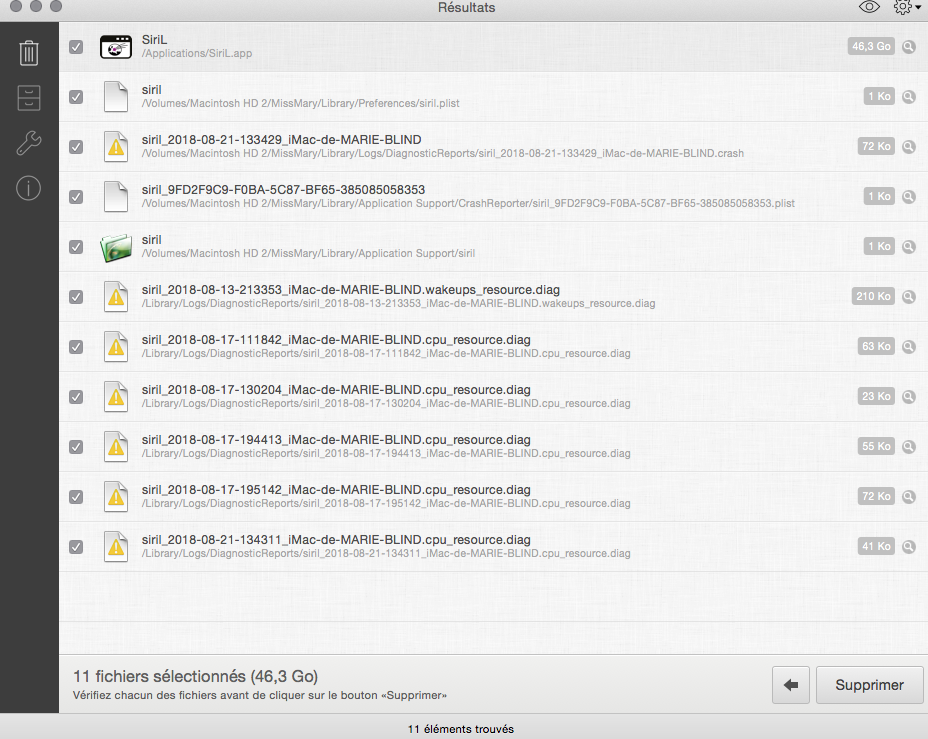Screen dimensions: 928x739
Task: Open the archive drawer sidebar icon
Action: click(28, 98)
